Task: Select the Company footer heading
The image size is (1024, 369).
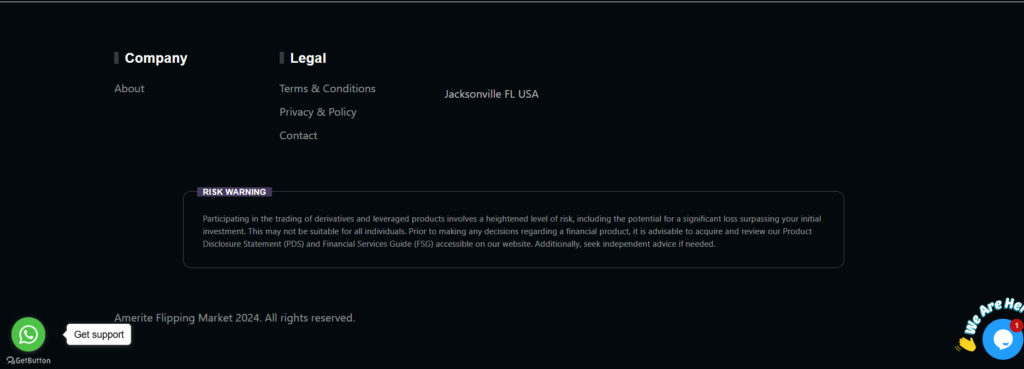Action: coord(156,58)
